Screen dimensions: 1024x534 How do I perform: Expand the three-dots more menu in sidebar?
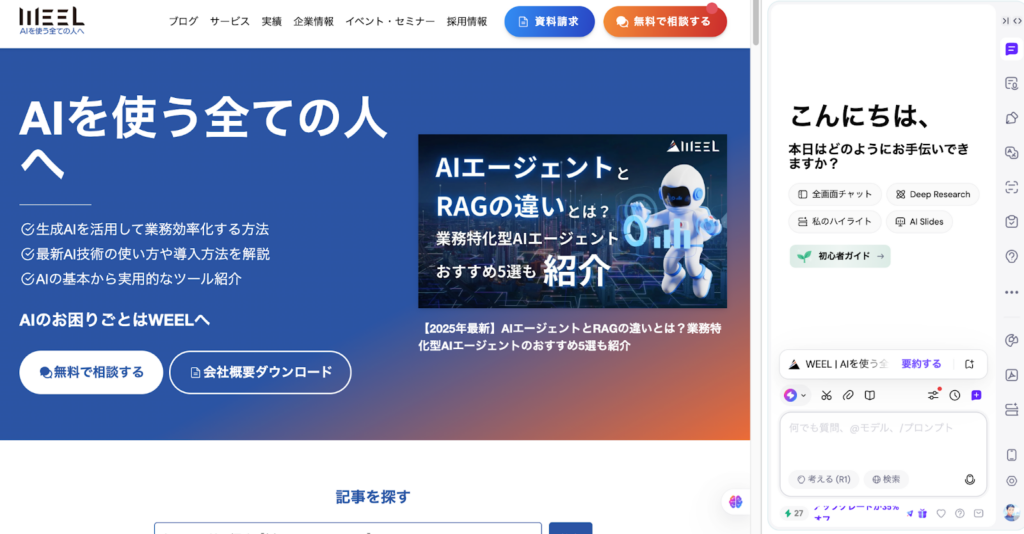click(x=1011, y=291)
